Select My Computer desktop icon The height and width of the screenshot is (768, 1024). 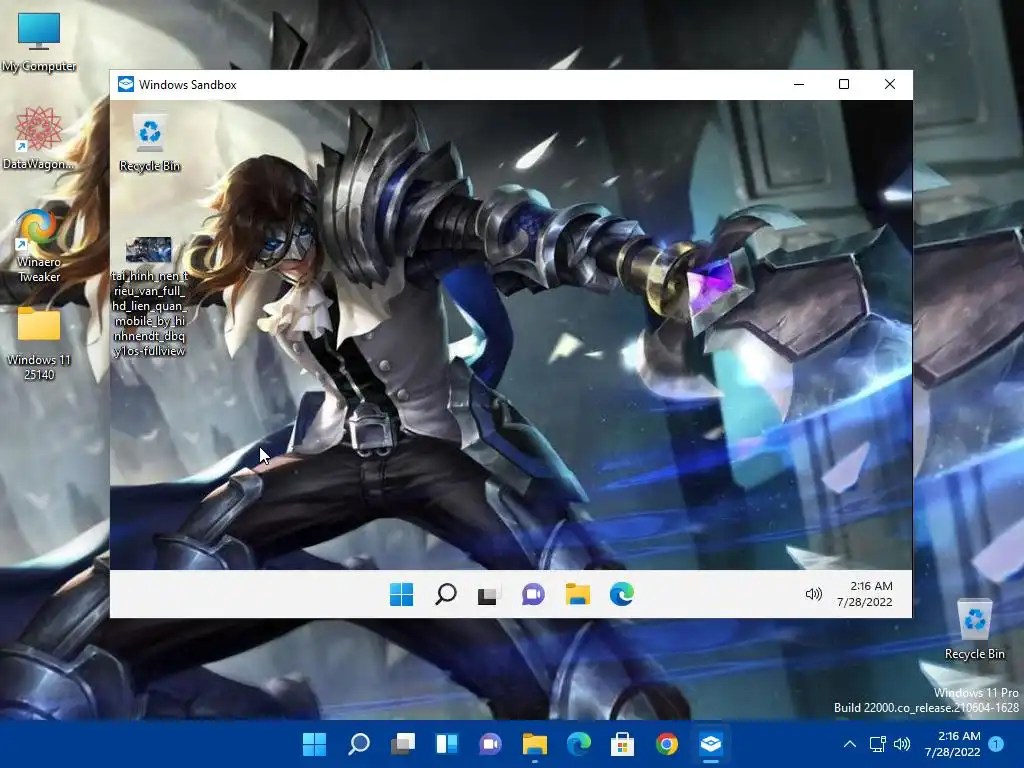click(x=39, y=42)
